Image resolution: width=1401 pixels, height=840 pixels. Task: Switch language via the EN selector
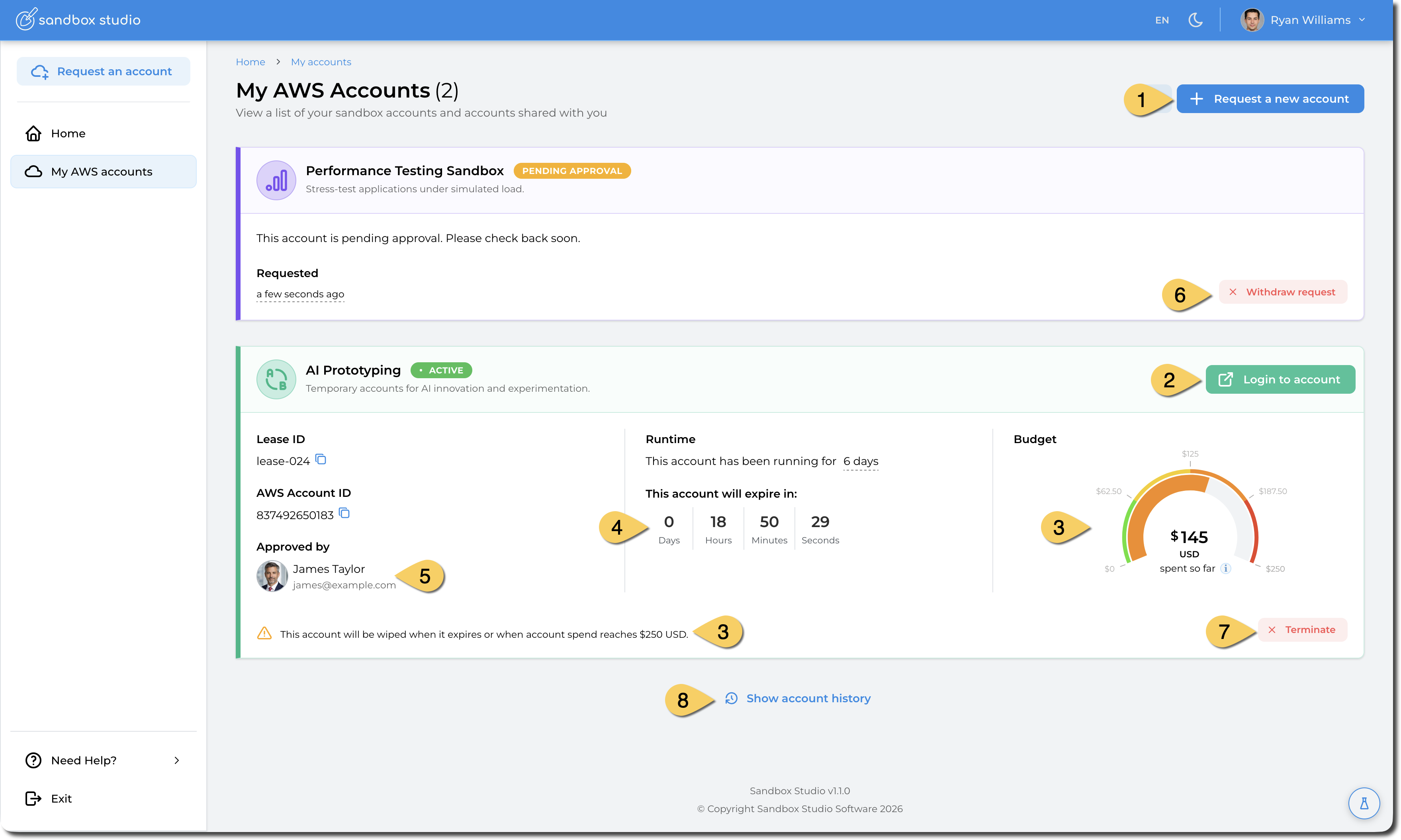click(x=1162, y=20)
